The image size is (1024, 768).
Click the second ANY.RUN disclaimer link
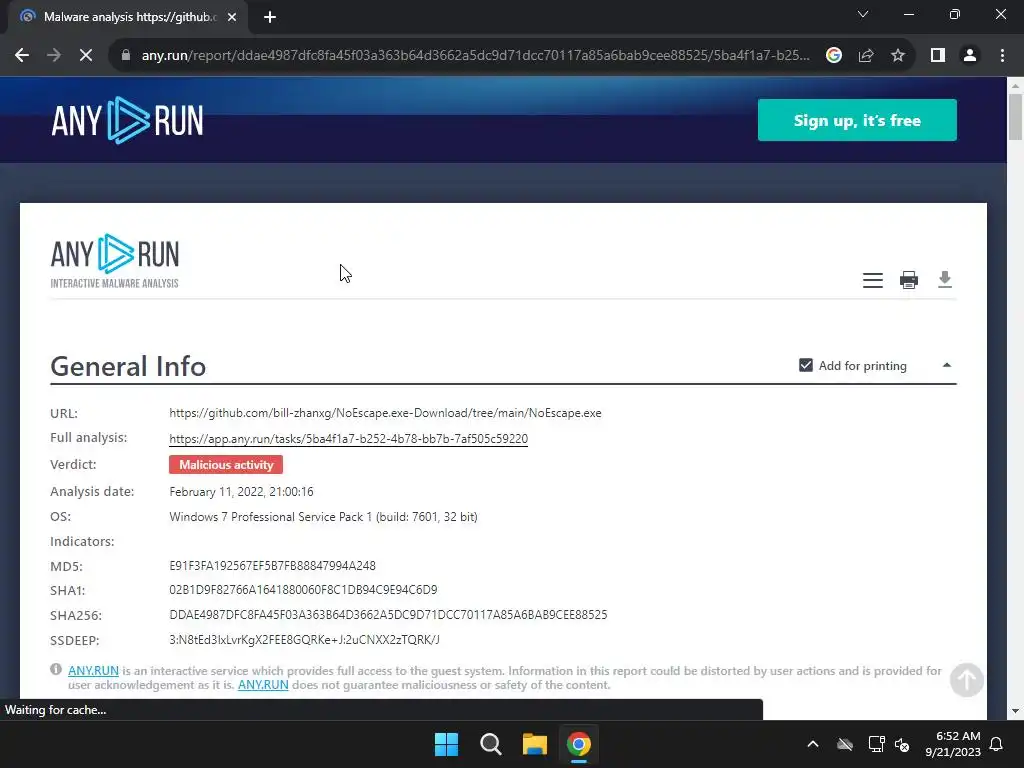point(263,685)
